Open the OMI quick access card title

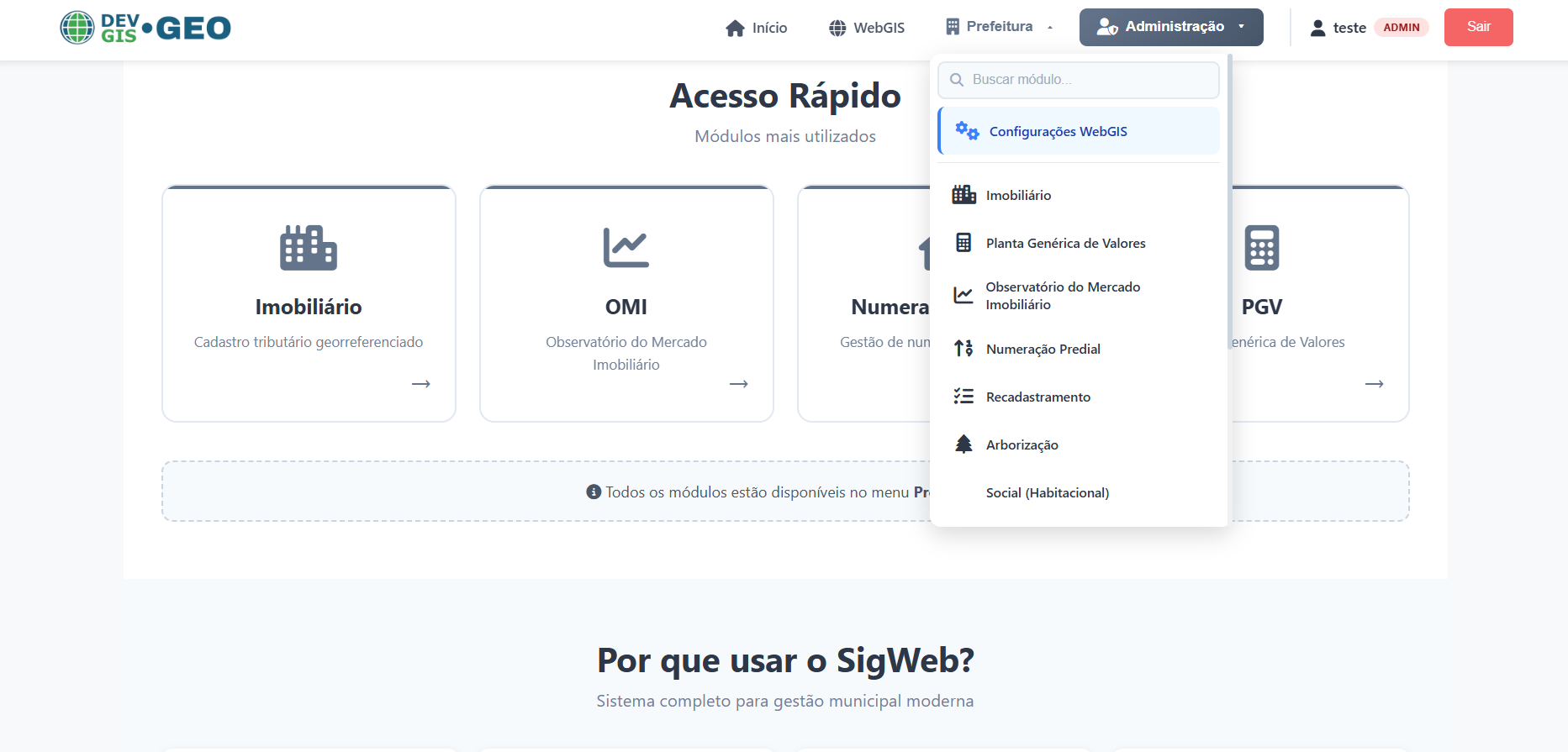626,308
